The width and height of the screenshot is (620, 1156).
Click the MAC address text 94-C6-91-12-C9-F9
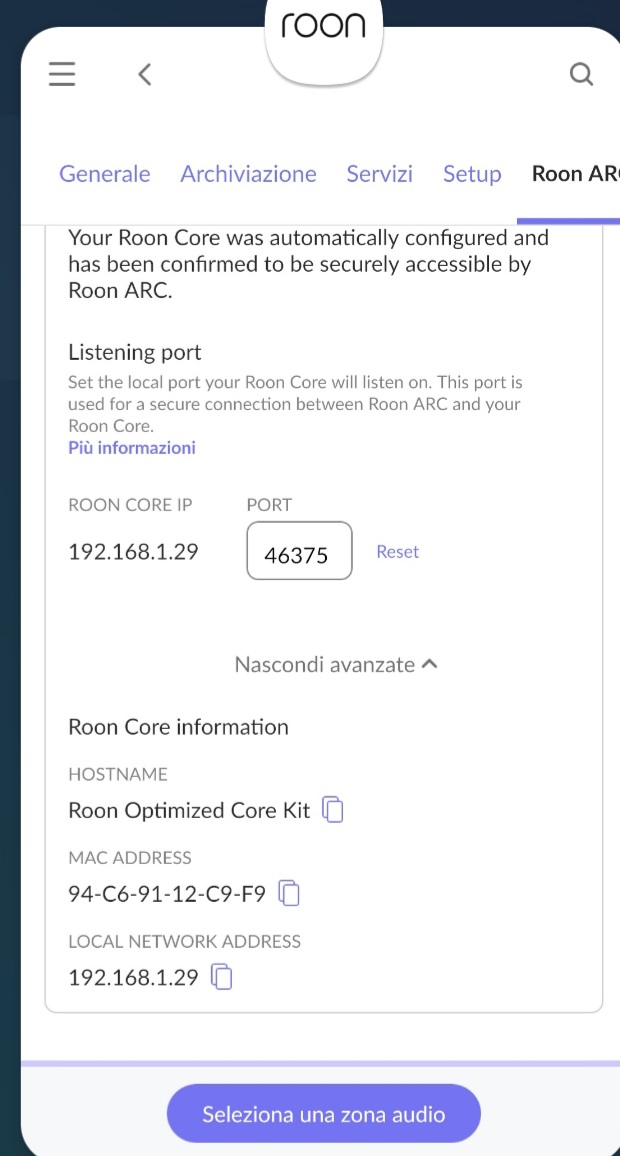pyautogui.click(x=167, y=894)
